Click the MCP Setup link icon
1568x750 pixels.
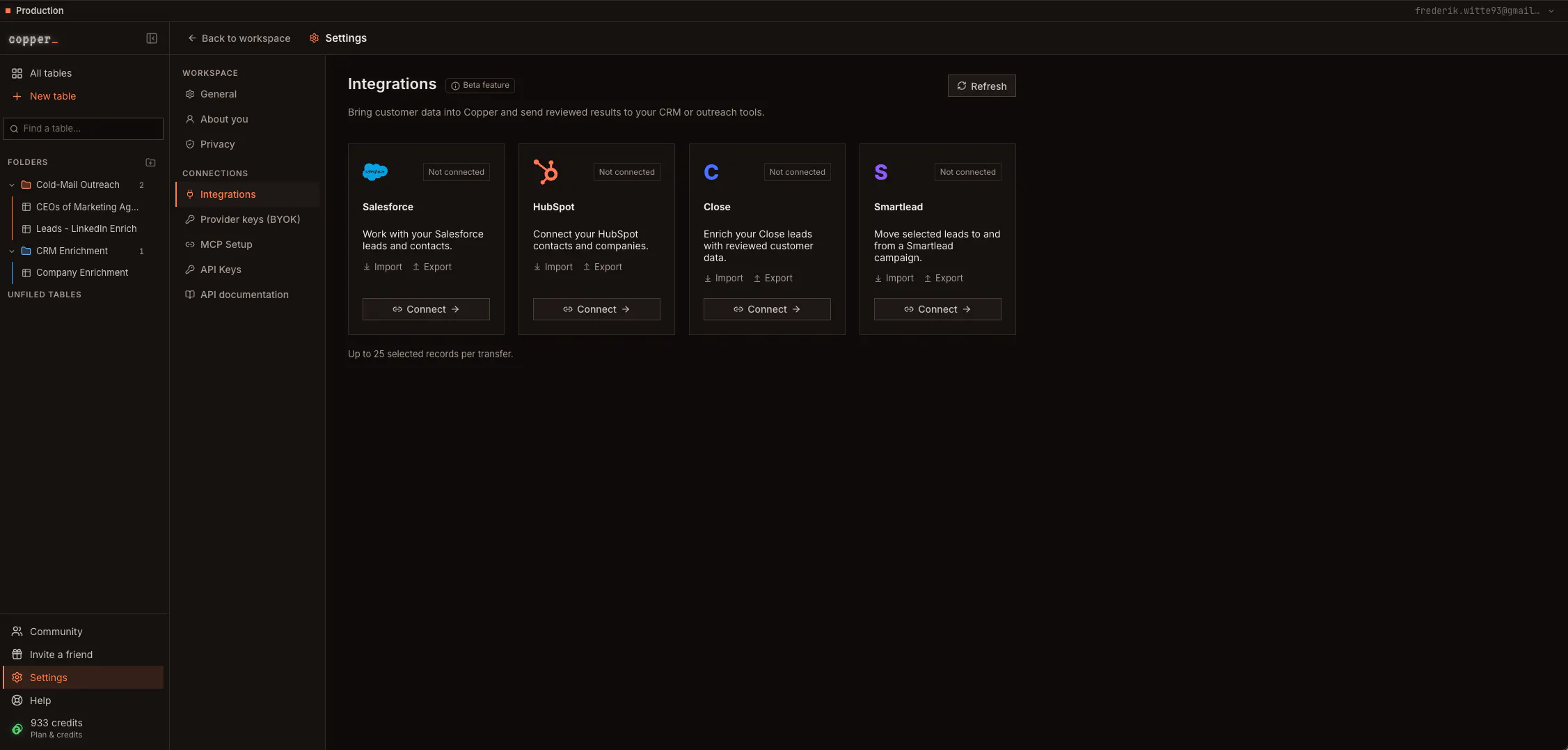click(x=190, y=244)
